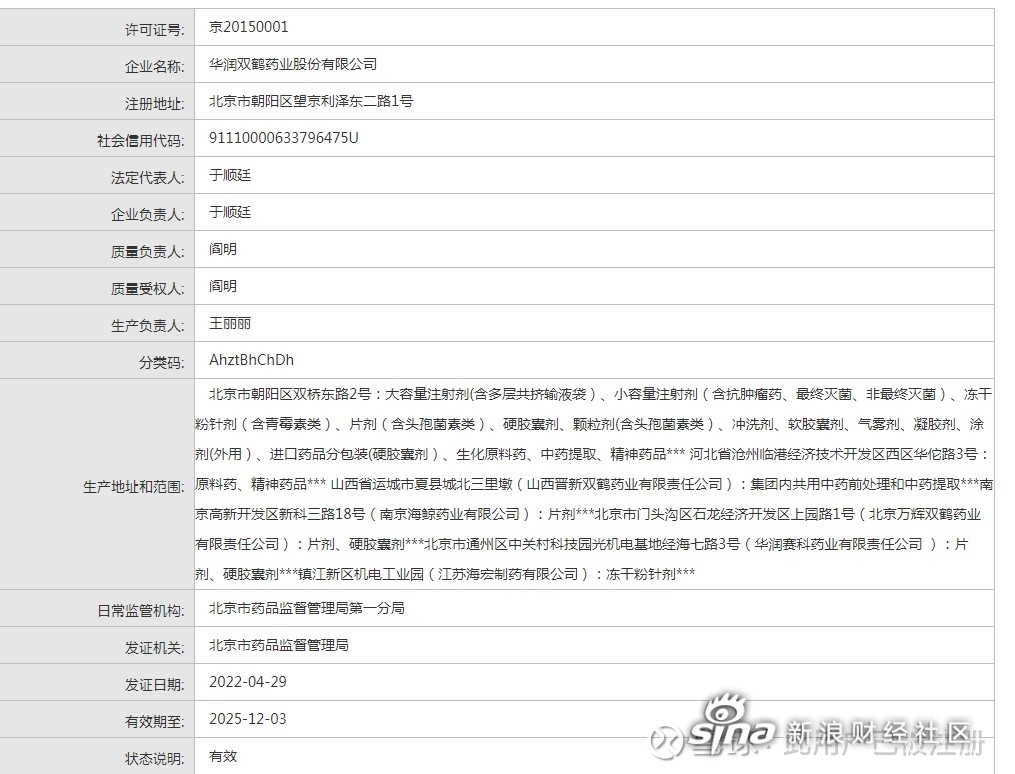Click 阎明 in the 质量受权人 row
The image size is (1015, 774).
223,285
